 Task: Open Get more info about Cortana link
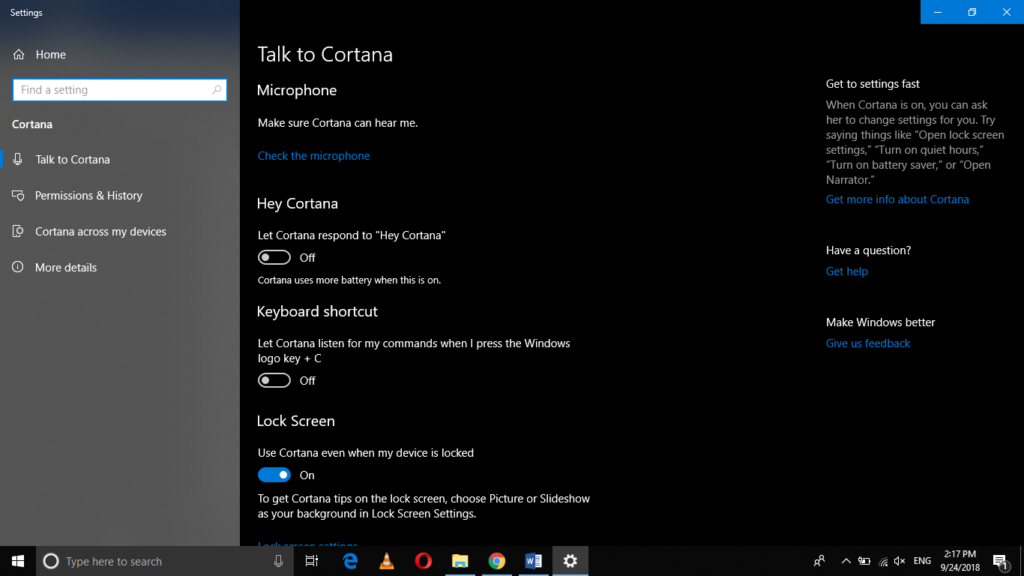[897, 199]
